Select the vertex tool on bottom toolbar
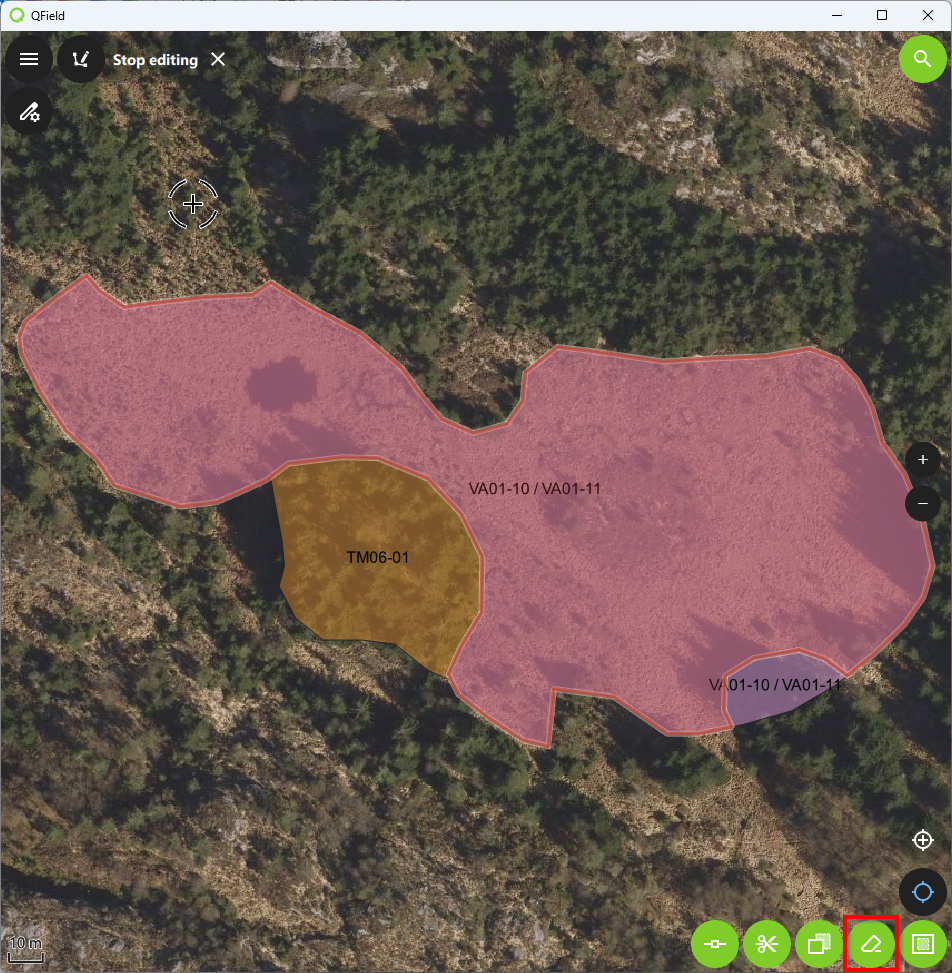This screenshot has height=973, width=952. [x=715, y=944]
